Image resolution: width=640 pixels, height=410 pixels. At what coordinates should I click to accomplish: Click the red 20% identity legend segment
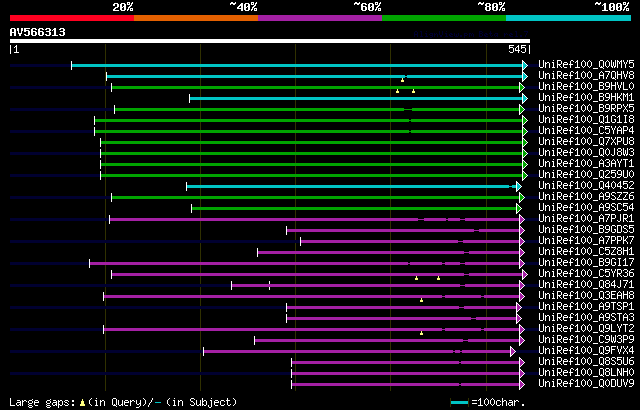[72, 18]
